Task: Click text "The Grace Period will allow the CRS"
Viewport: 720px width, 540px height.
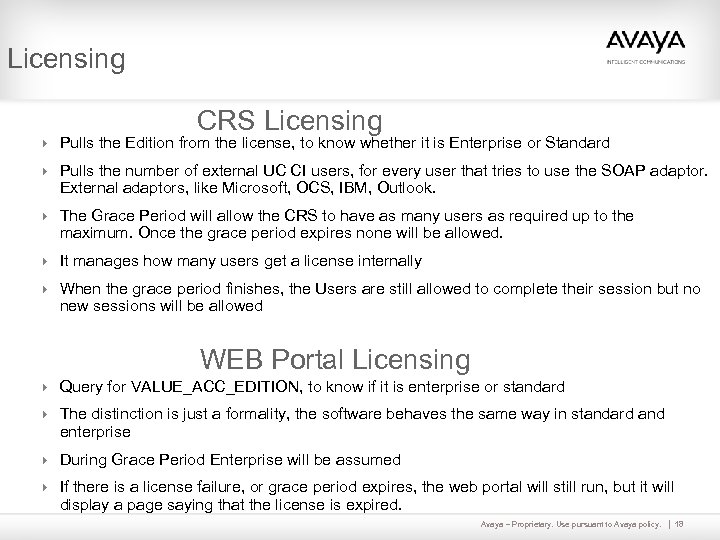Action: point(188,215)
